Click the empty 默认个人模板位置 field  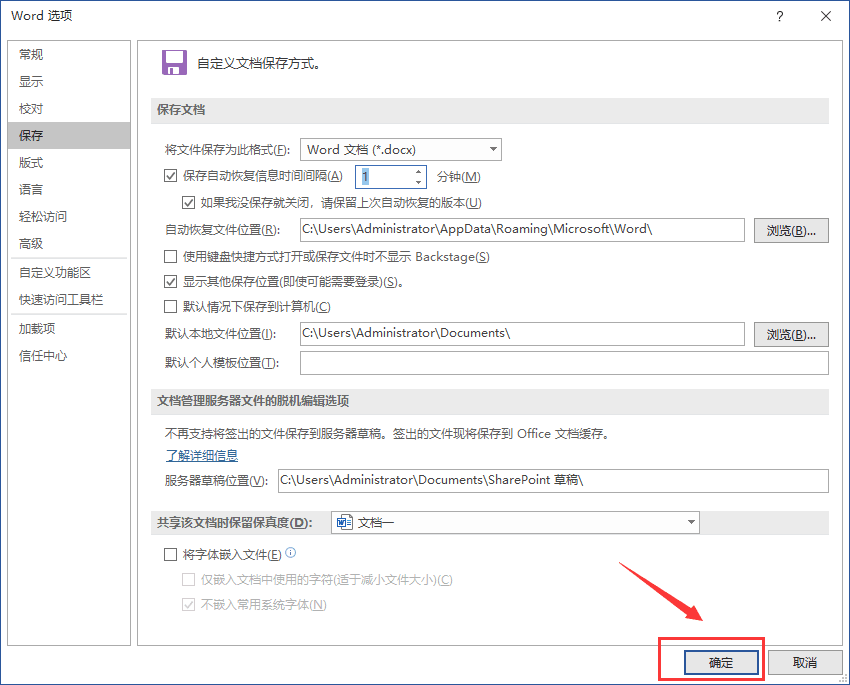pyautogui.click(x=564, y=363)
